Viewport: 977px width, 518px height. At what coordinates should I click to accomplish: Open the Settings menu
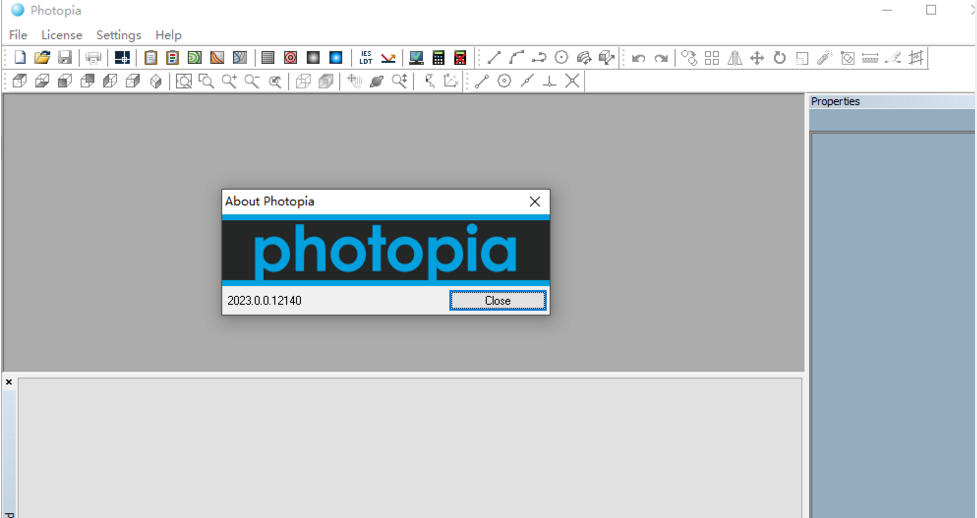[x=118, y=35]
